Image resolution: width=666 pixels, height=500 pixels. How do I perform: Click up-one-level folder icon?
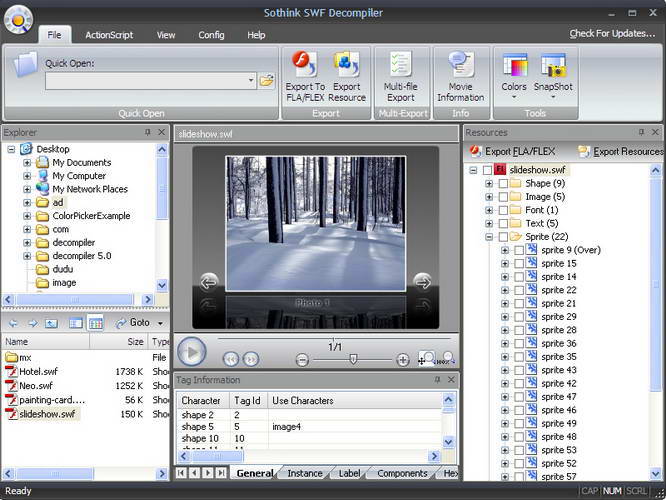pos(51,323)
